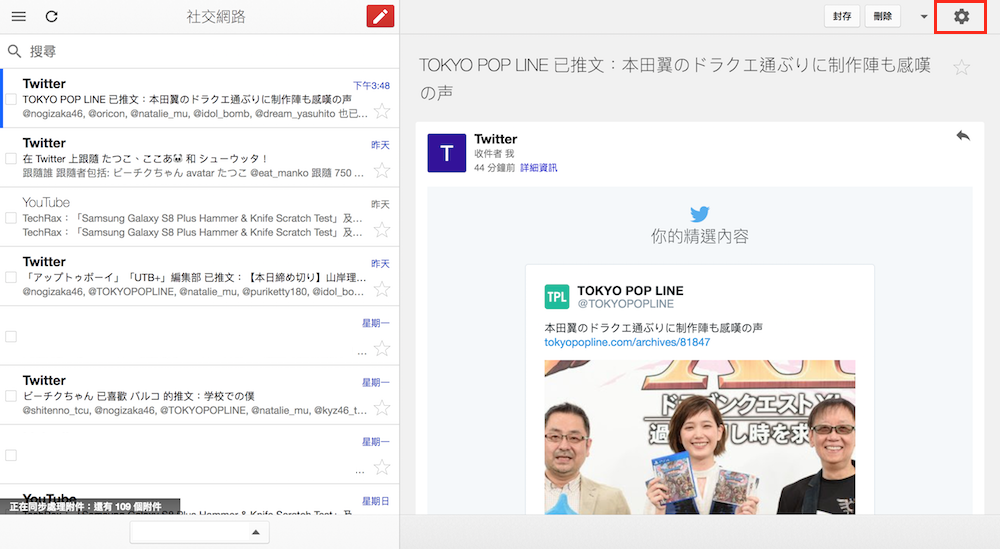1000x549 pixels.
Task: Click the red compose pencil button
Action: (381, 17)
